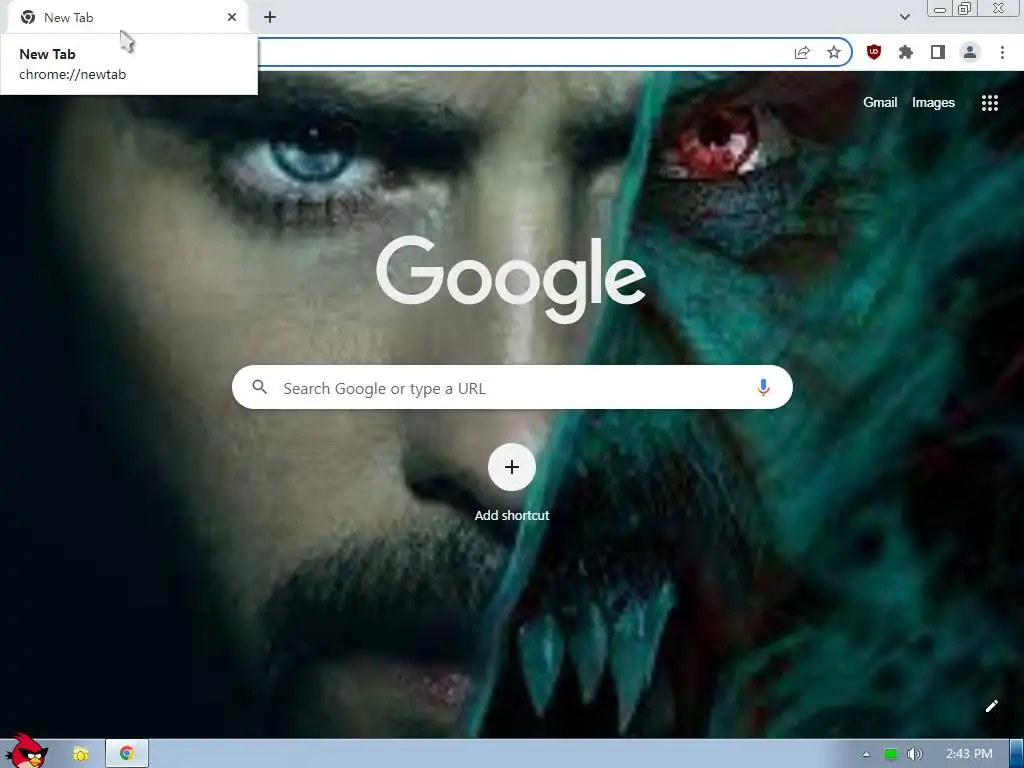Click the share this page icon
The image size is (1024, 768).
tap(802, 52)
